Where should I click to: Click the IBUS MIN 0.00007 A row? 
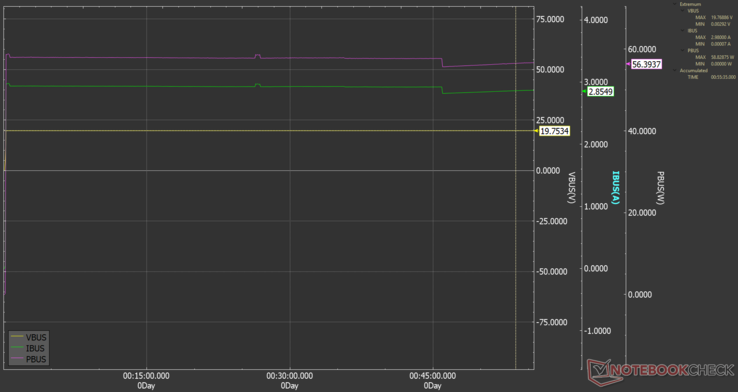(713, 44)
